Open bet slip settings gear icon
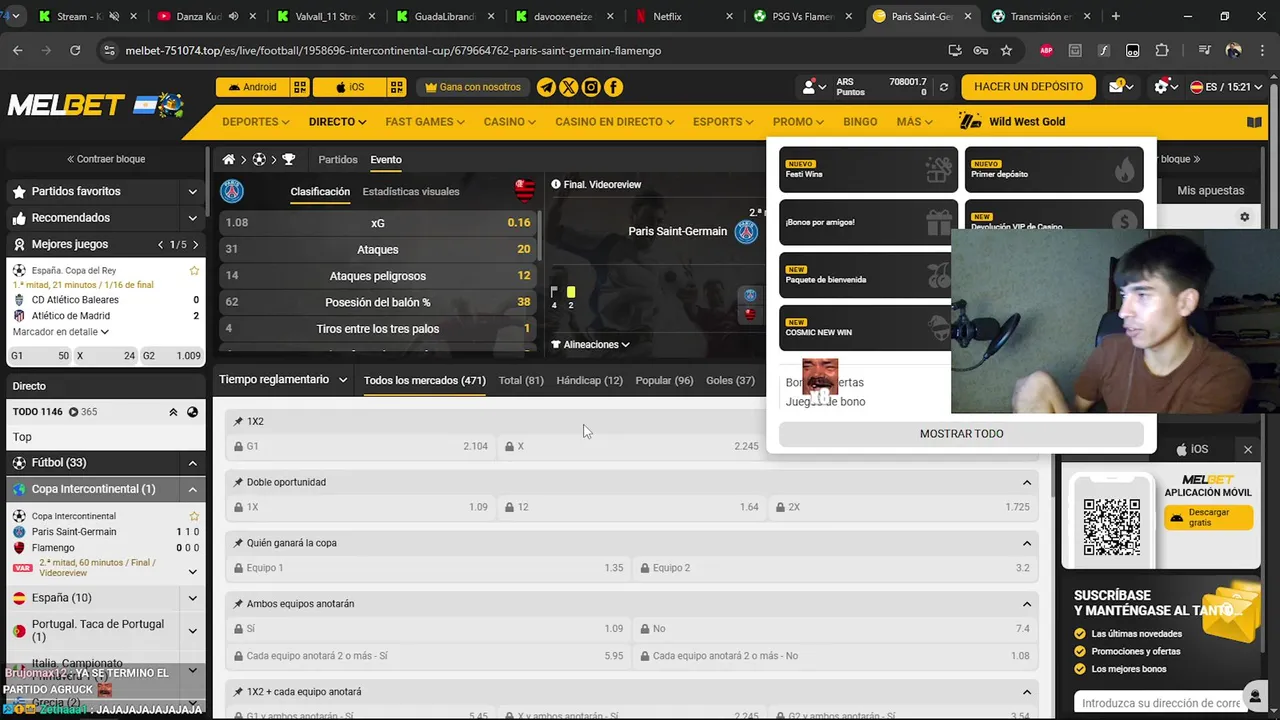Image resolution: width=1280 pixels, height=720 pixels. pos(1245,217)
